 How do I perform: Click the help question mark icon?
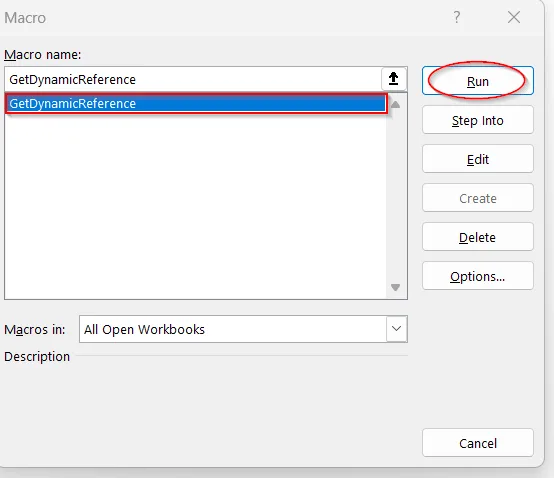tap(456, 17)
